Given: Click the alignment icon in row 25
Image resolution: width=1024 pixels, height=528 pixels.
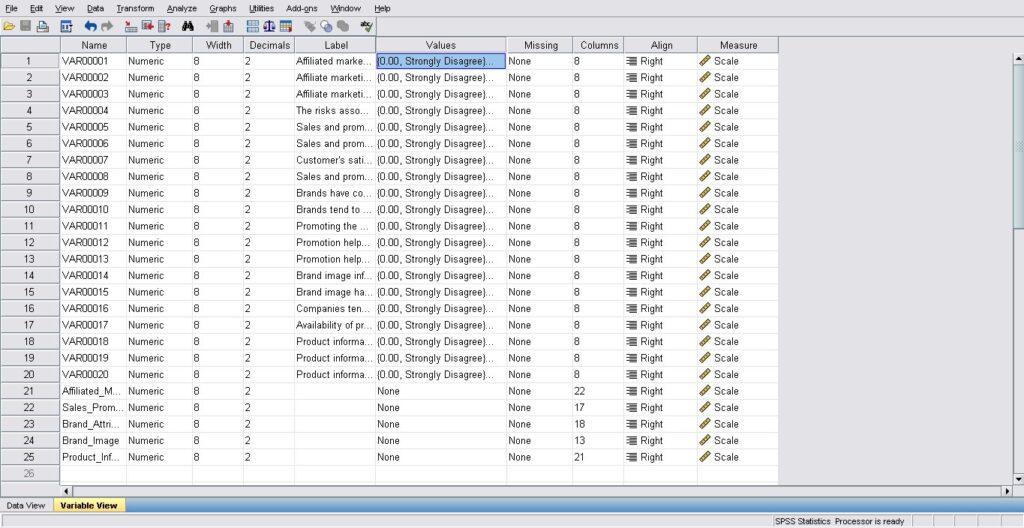Looking at the screenshot, I should coord(632,457).
